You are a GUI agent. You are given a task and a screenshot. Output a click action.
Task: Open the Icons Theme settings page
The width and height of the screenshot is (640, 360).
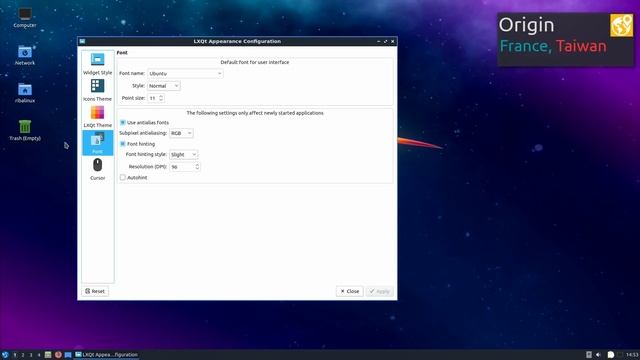[98, 90]
